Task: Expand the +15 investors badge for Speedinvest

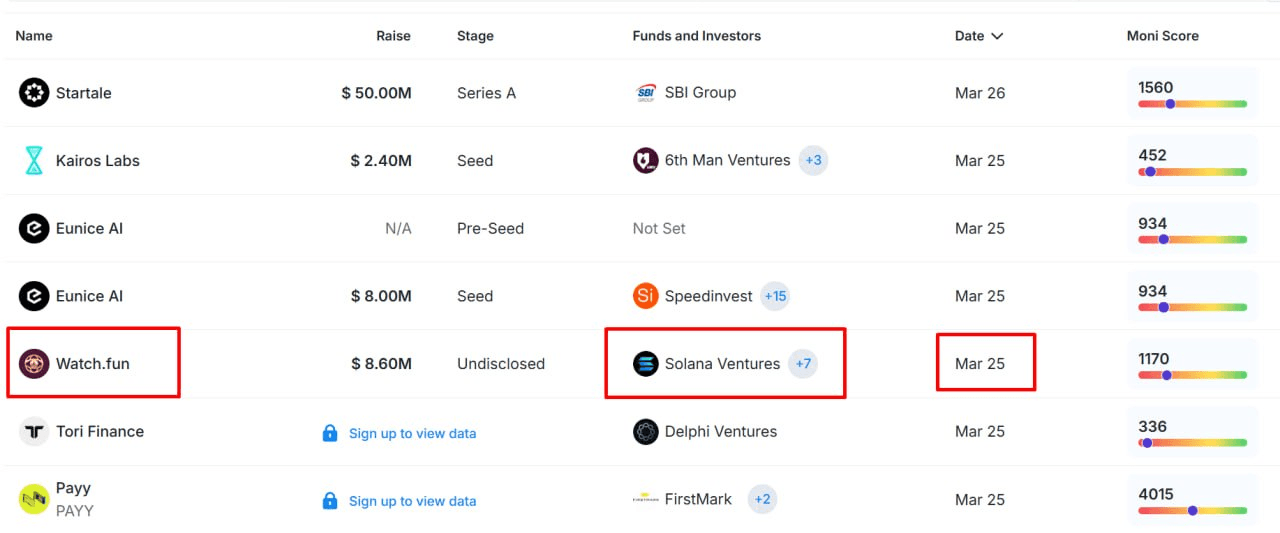Action: tap(775, 296)
